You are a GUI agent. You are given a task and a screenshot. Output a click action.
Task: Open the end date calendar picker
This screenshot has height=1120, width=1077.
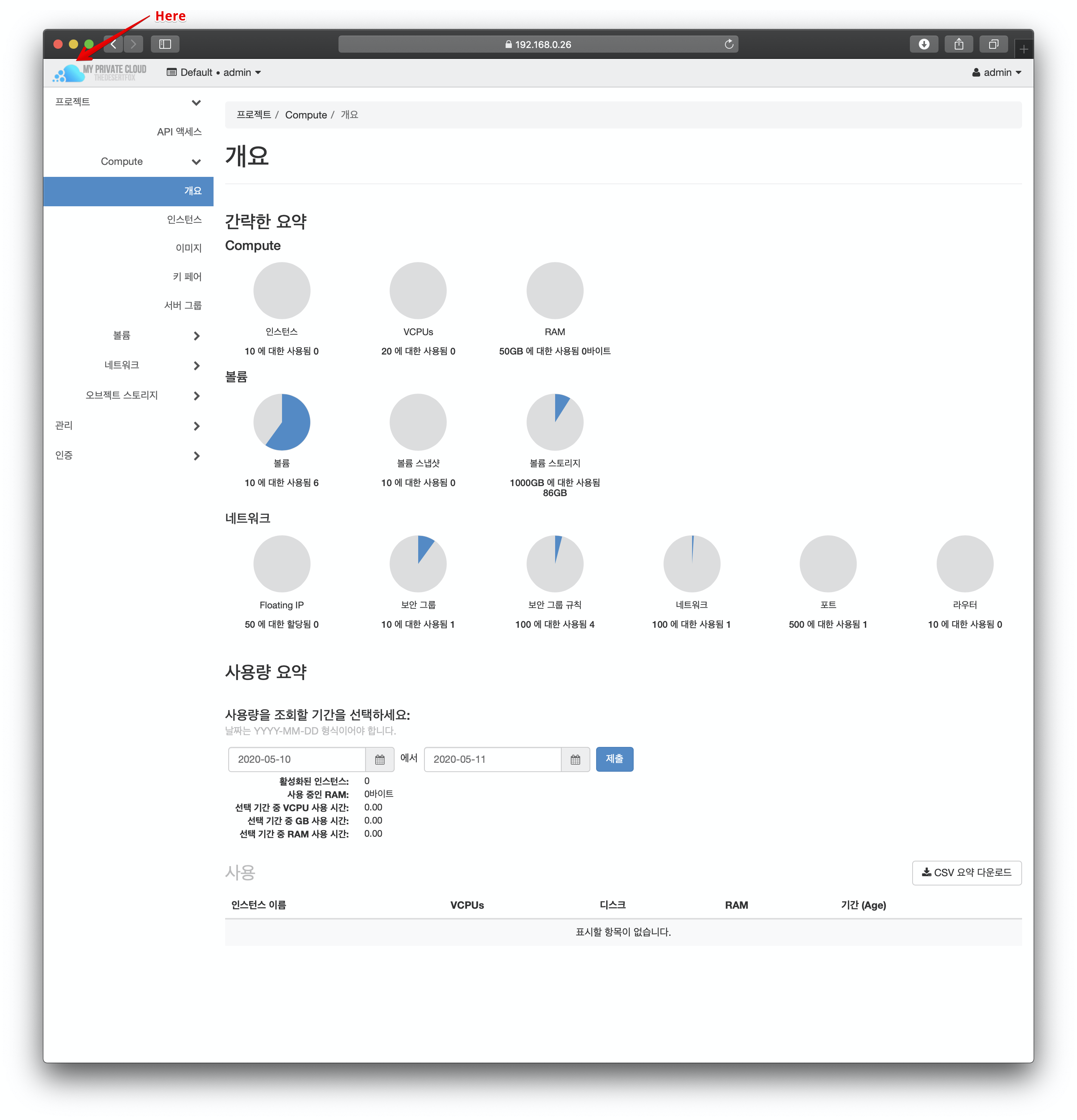[575, 759]
